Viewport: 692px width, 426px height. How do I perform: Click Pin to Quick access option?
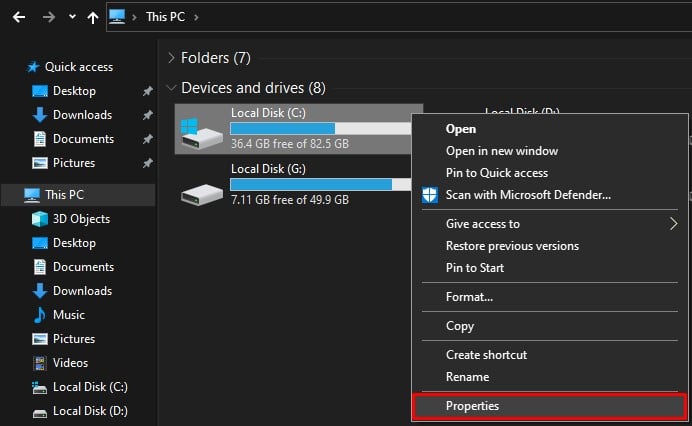click(x=495, y=173)
